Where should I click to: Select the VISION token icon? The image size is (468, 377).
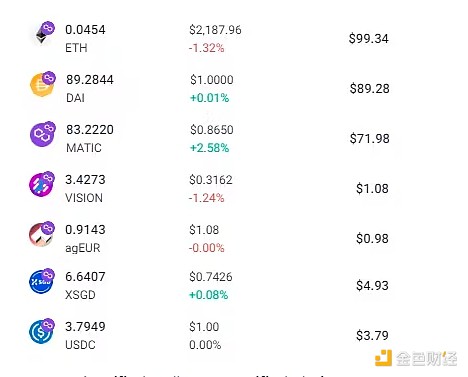(x=42, y=184)
